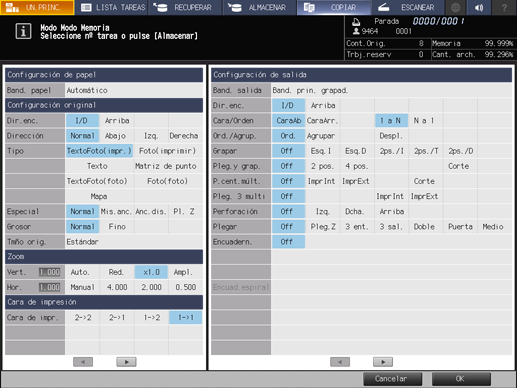Go to previous page in output settings panel
This screenshot has width=517, height=388.
340,362
